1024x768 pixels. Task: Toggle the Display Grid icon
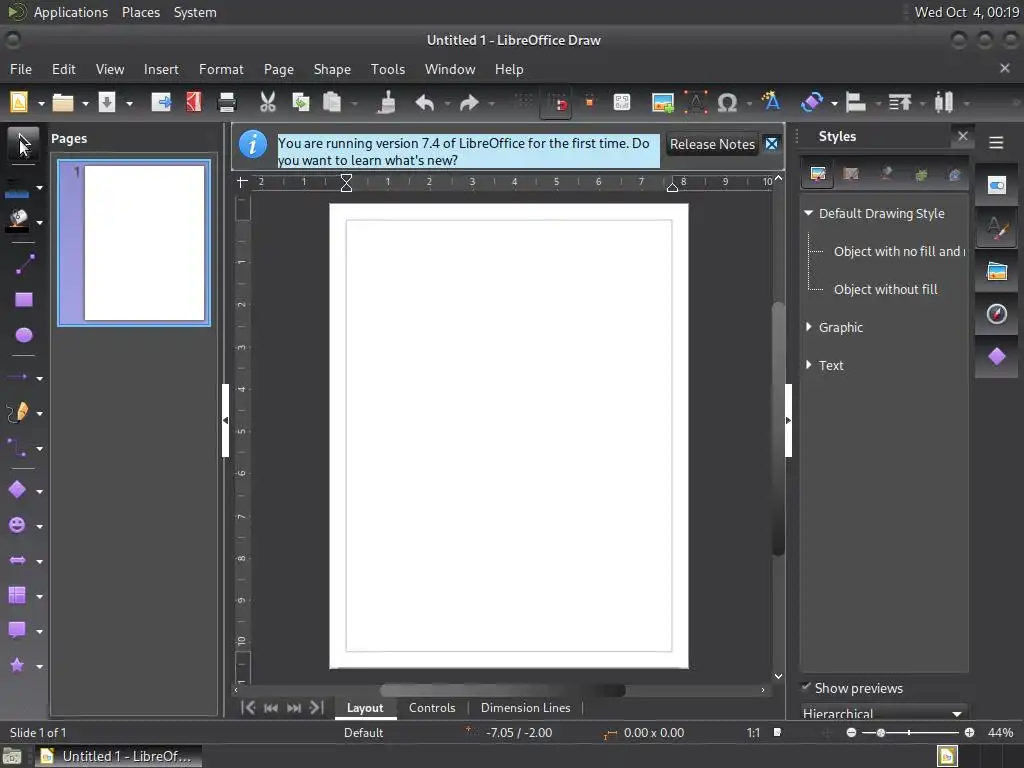(524, 103)
